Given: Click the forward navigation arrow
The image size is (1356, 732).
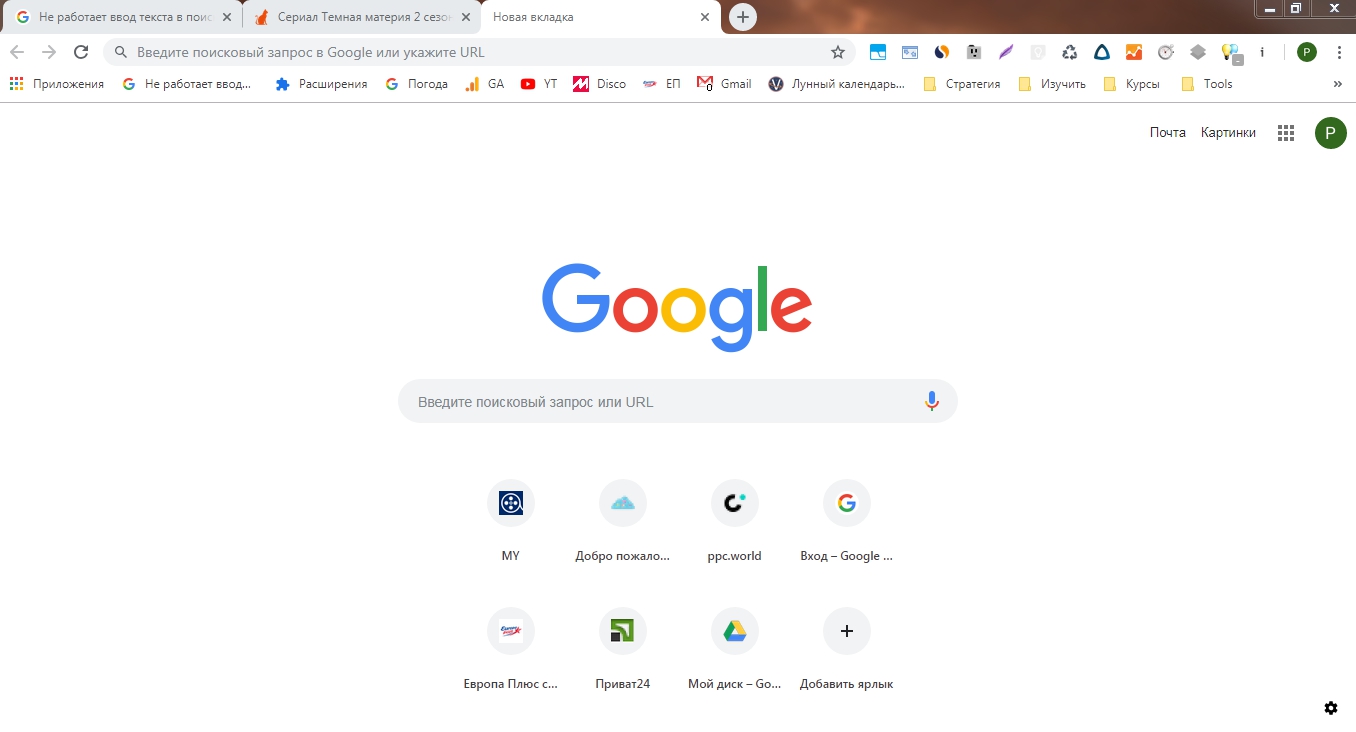Looking at the screenshot, I should 49,52.
